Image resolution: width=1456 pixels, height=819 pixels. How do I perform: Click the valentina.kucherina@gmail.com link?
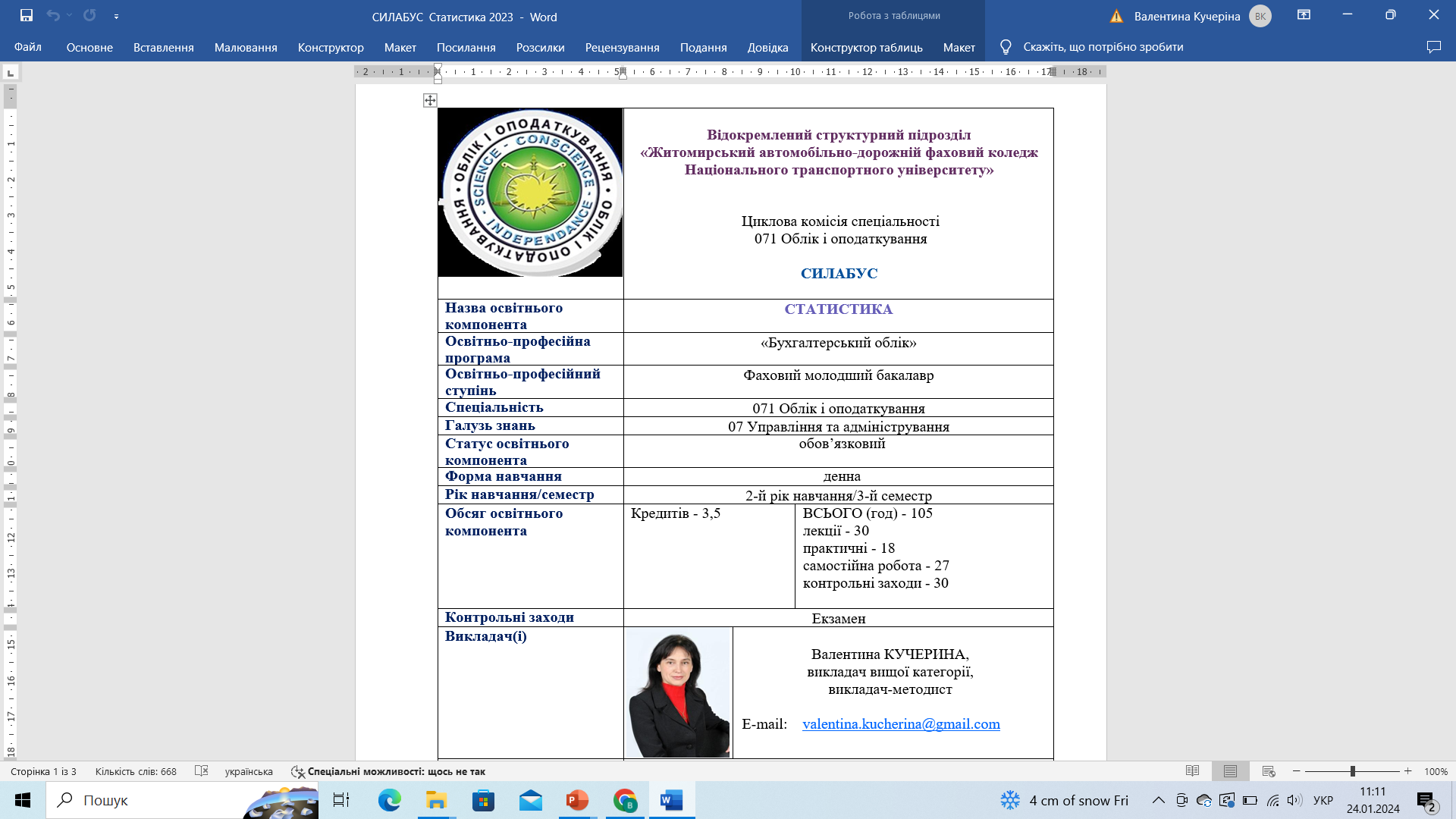pyautogui.click(x=901, y=724)
